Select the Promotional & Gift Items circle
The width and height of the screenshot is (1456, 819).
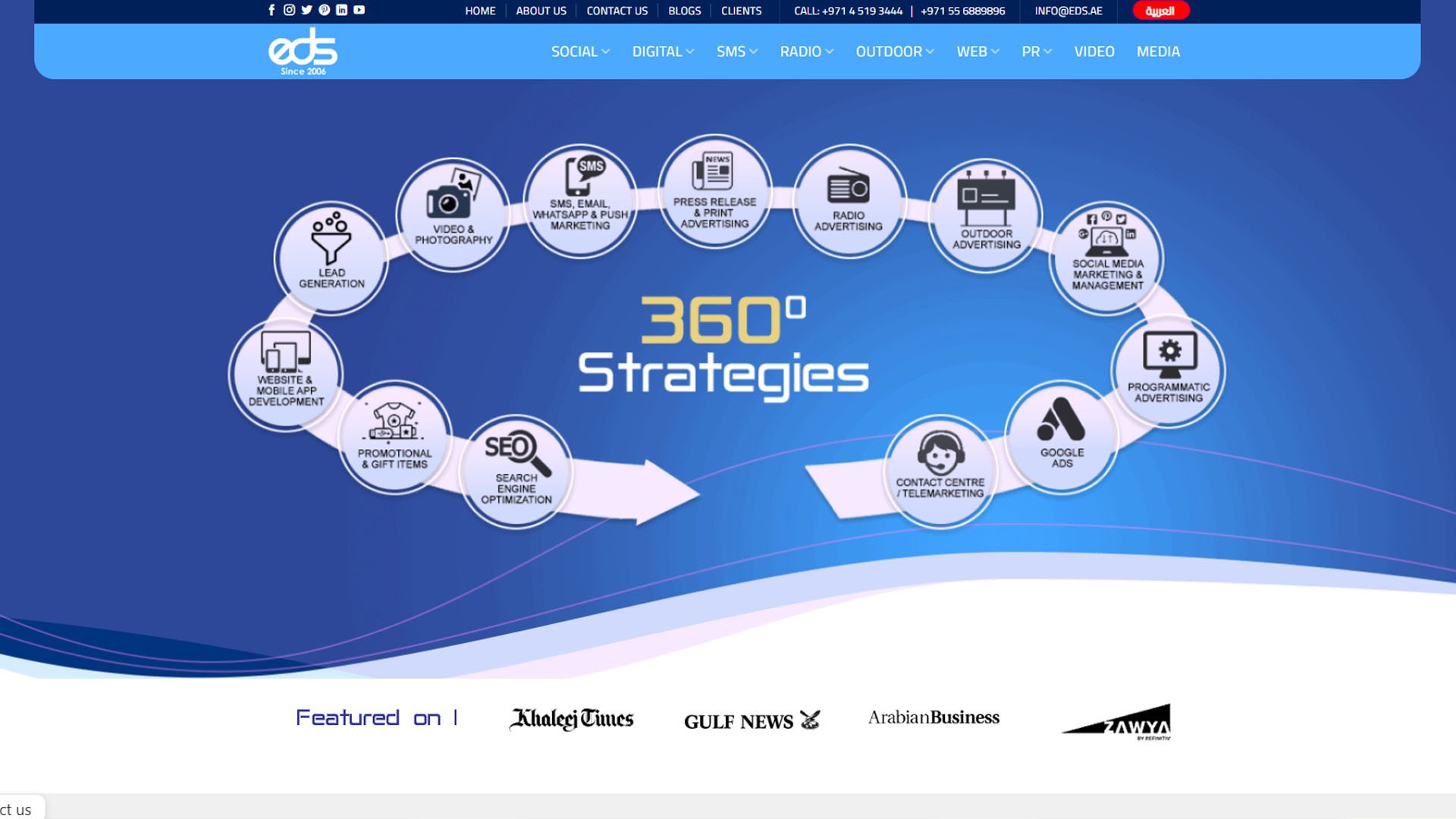click(394, 438)
